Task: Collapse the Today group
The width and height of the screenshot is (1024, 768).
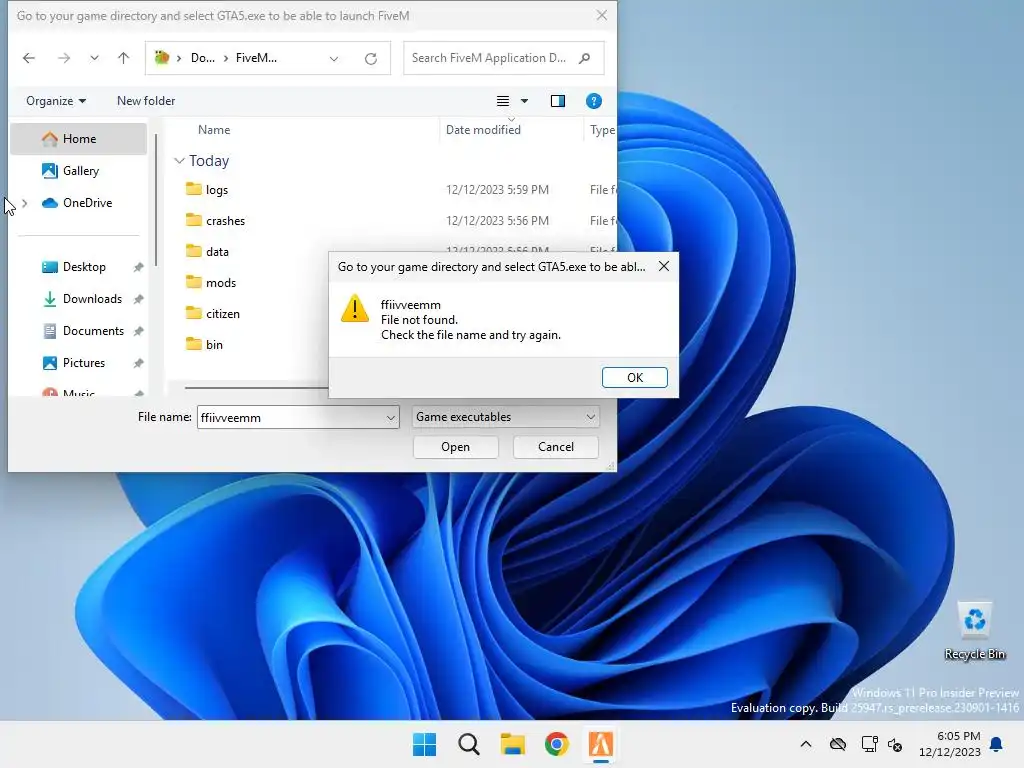Action: tap(179, 161)
